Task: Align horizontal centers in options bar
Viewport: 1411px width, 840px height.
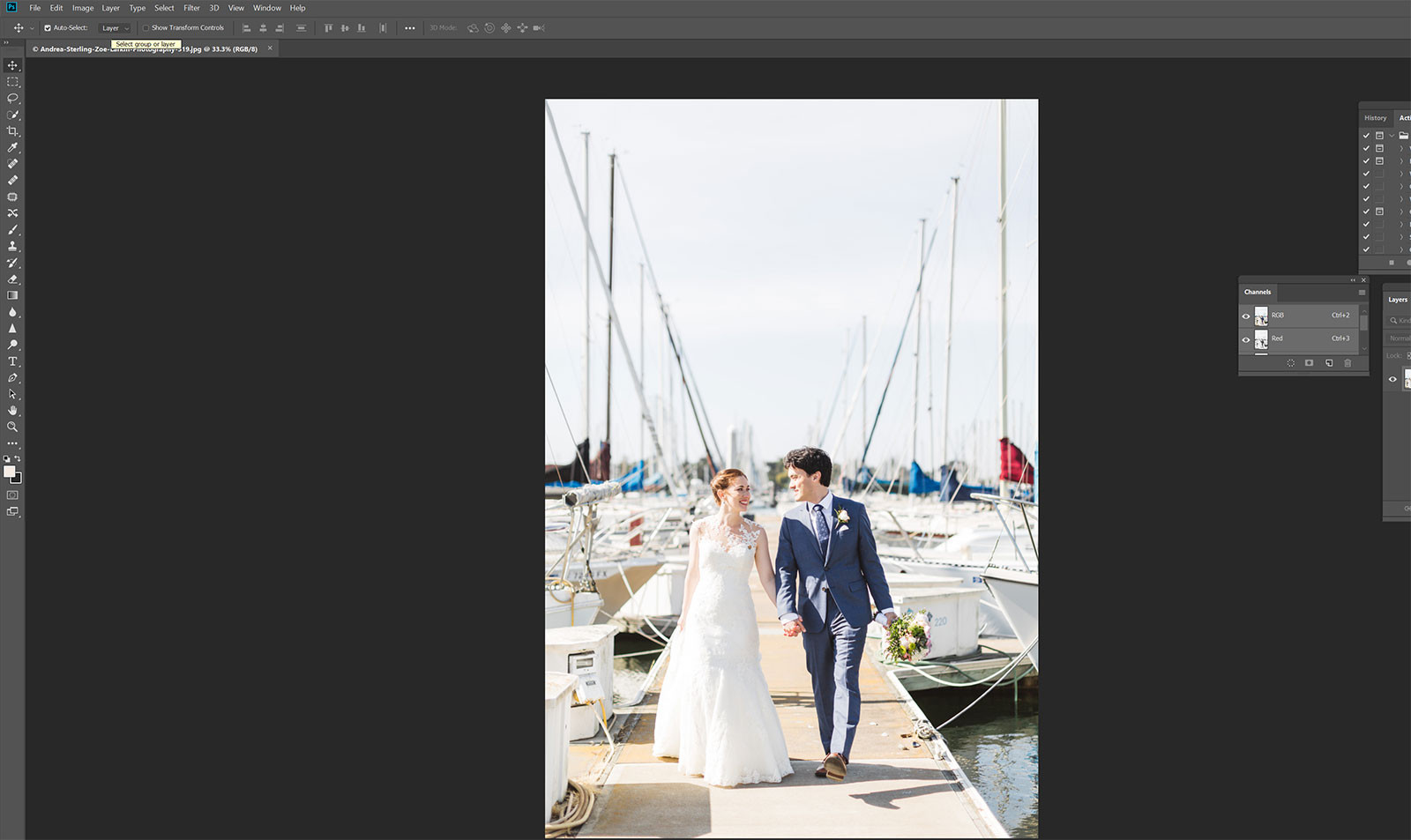Action: 263,28
